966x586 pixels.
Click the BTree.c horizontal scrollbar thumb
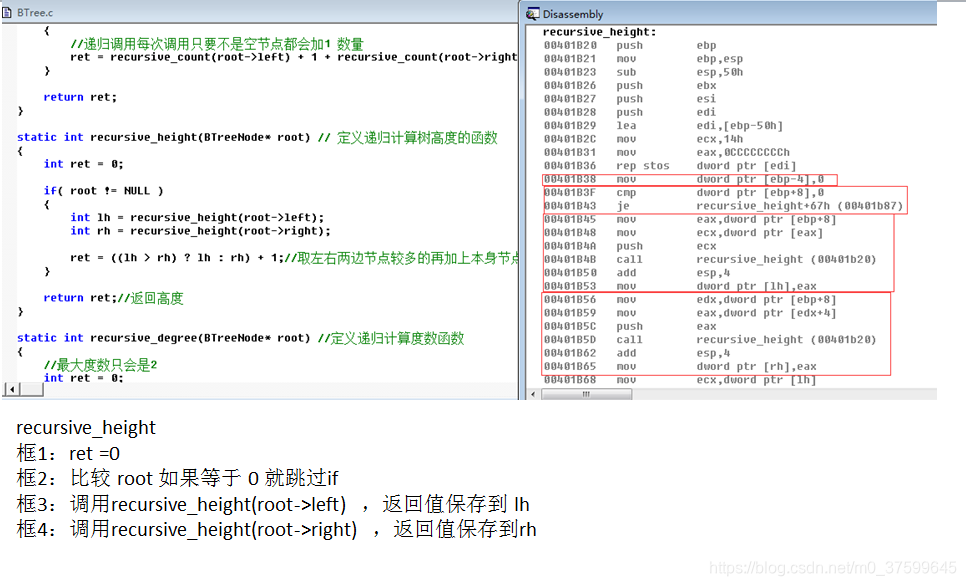click(31, 389)
